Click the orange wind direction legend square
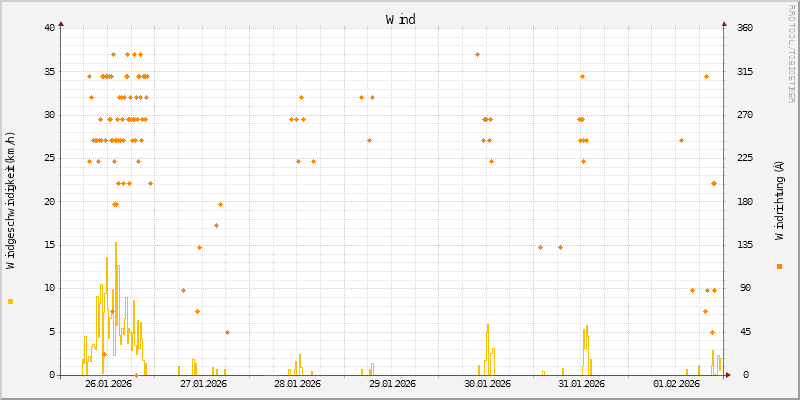The image size is (800, 400). click(x=779, y=266)
